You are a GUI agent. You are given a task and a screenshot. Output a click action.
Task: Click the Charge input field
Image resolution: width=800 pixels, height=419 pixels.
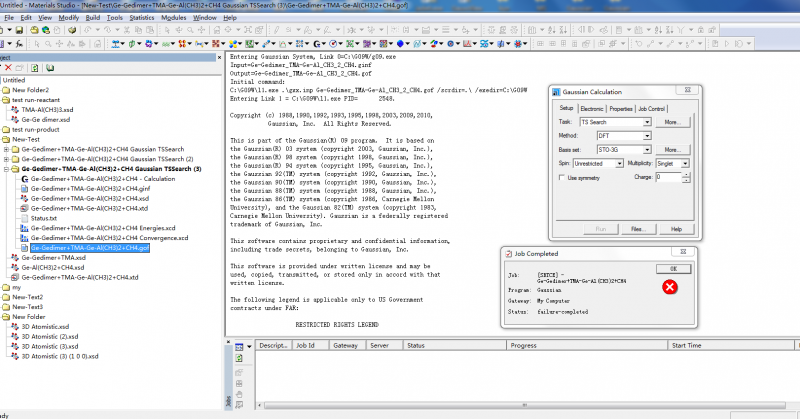(668, 177)
